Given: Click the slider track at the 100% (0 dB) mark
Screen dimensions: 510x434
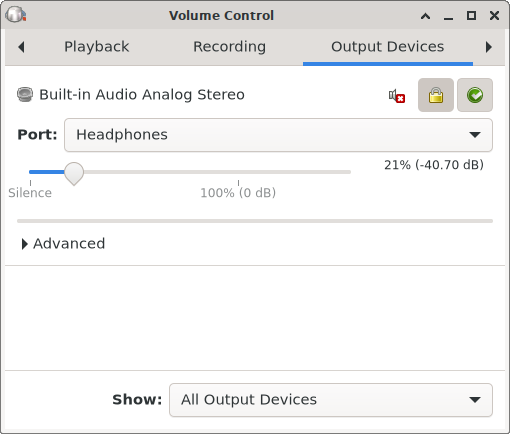Looking at the screenshot, I should [x=238, y=172].
